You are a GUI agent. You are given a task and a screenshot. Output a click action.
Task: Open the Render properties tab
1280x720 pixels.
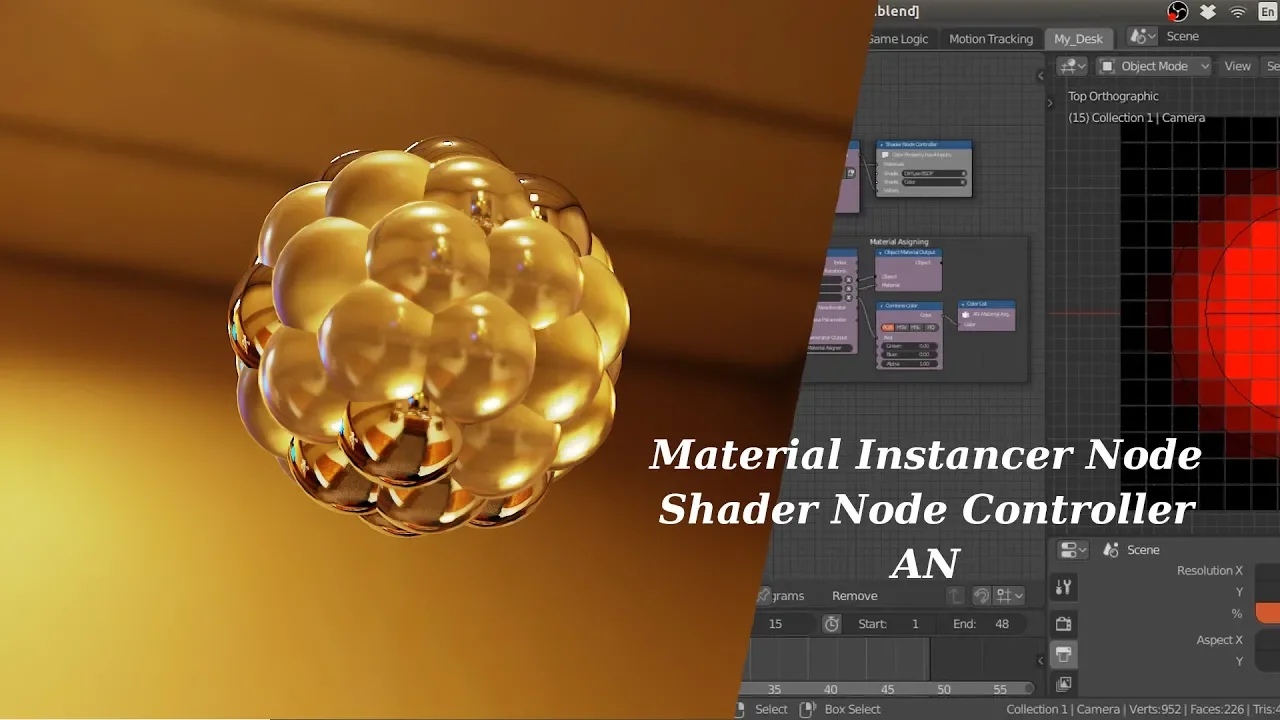(x=1064, y=624)
